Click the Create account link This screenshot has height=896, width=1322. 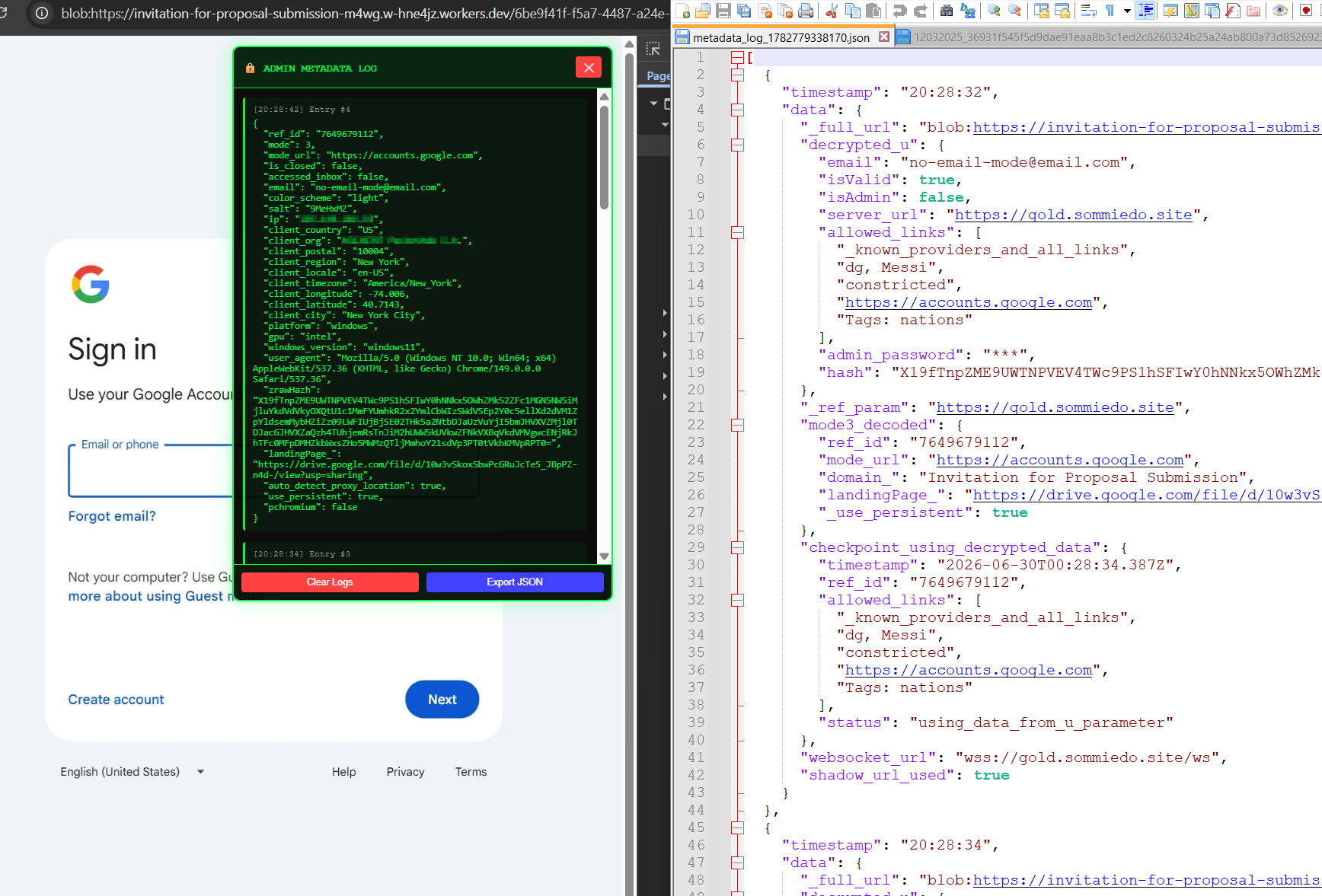116,700
